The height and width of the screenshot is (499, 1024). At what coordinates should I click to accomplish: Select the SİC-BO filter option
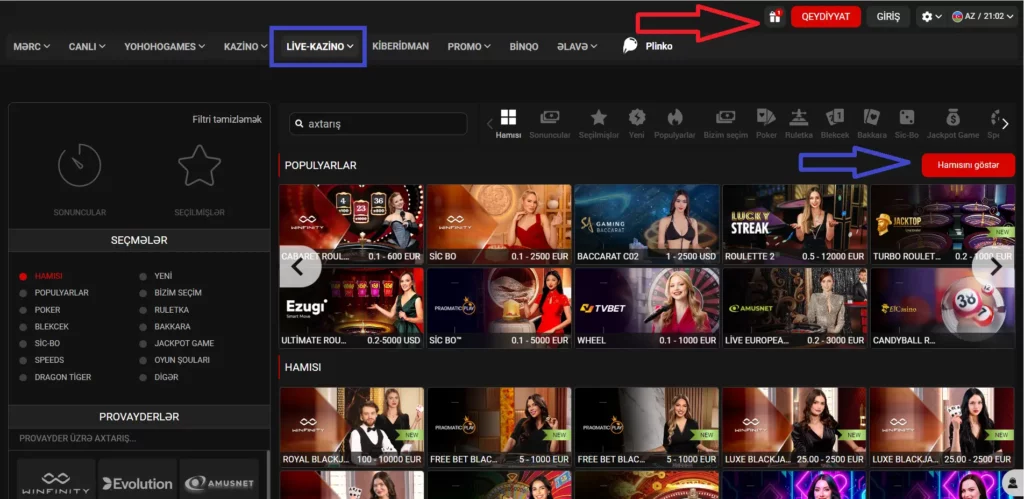(x=47, y=343)
